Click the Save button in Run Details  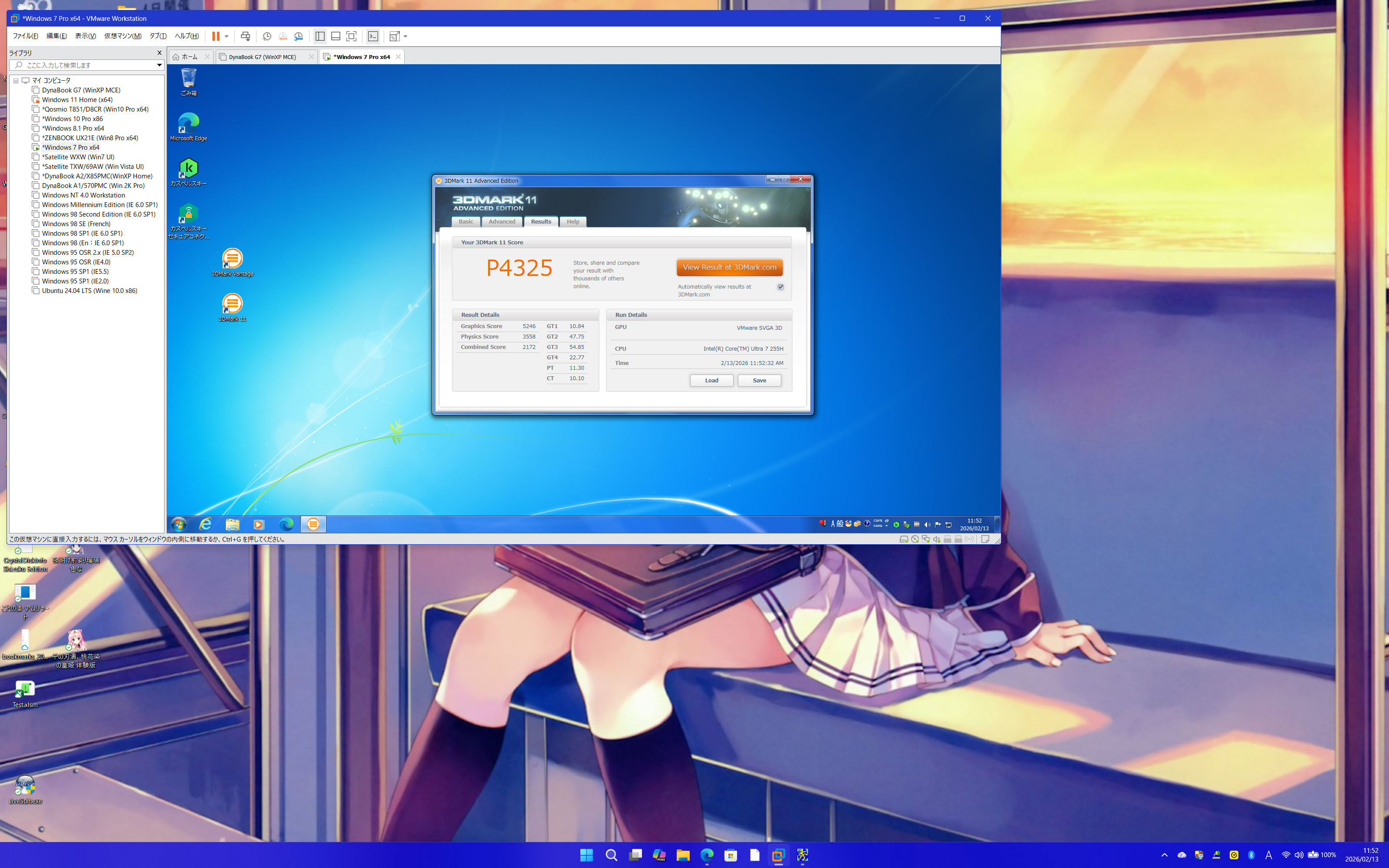[759, 381]
